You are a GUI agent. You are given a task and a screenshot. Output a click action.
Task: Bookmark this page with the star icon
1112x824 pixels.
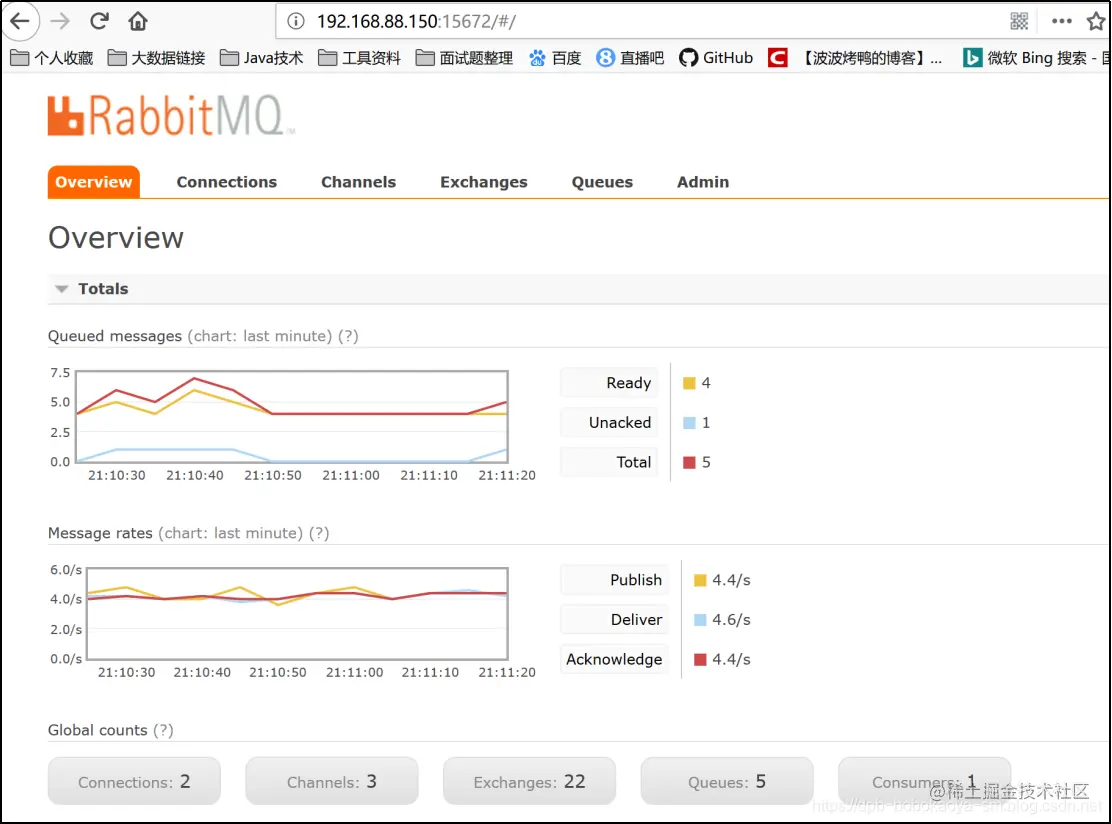[1096, 21]
